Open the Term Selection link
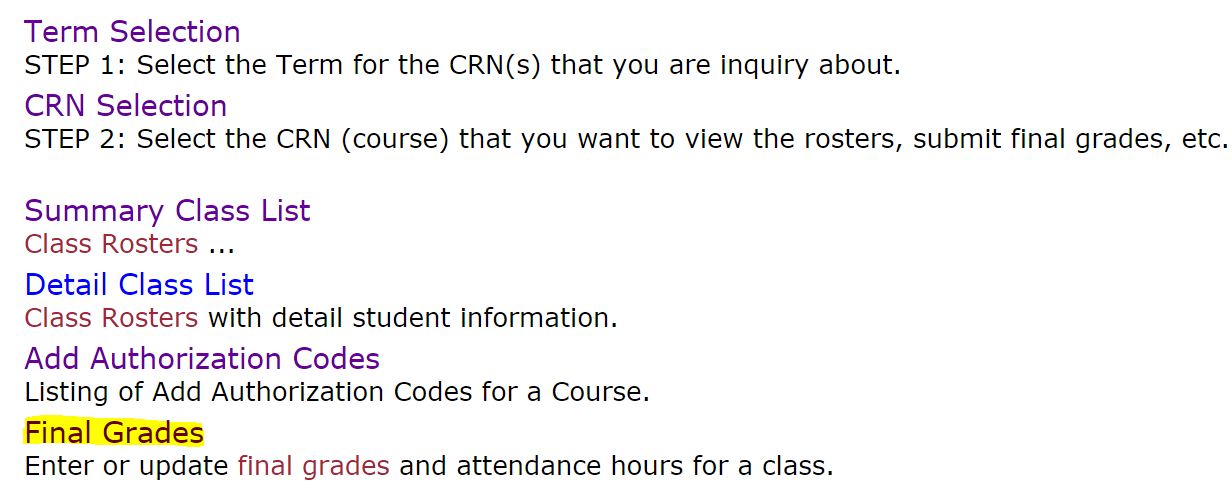Image resolution: width=1232 pixels, height=499 pixels. point(132,32)
